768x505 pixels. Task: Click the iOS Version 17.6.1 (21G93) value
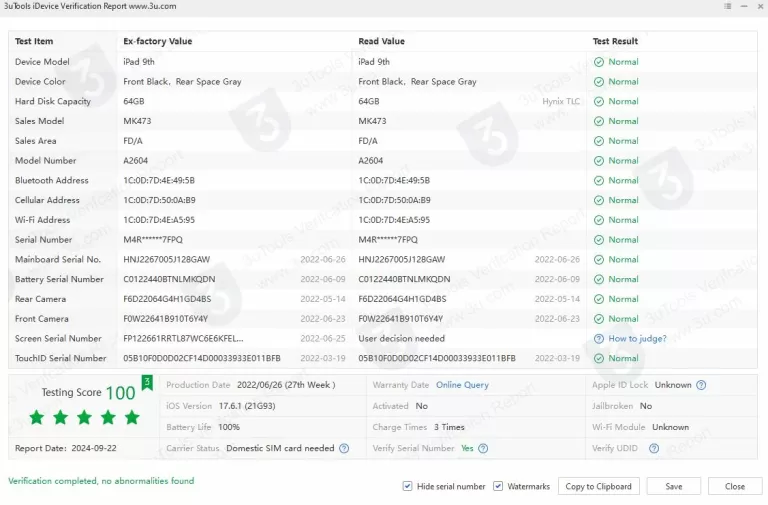[247, 406]
